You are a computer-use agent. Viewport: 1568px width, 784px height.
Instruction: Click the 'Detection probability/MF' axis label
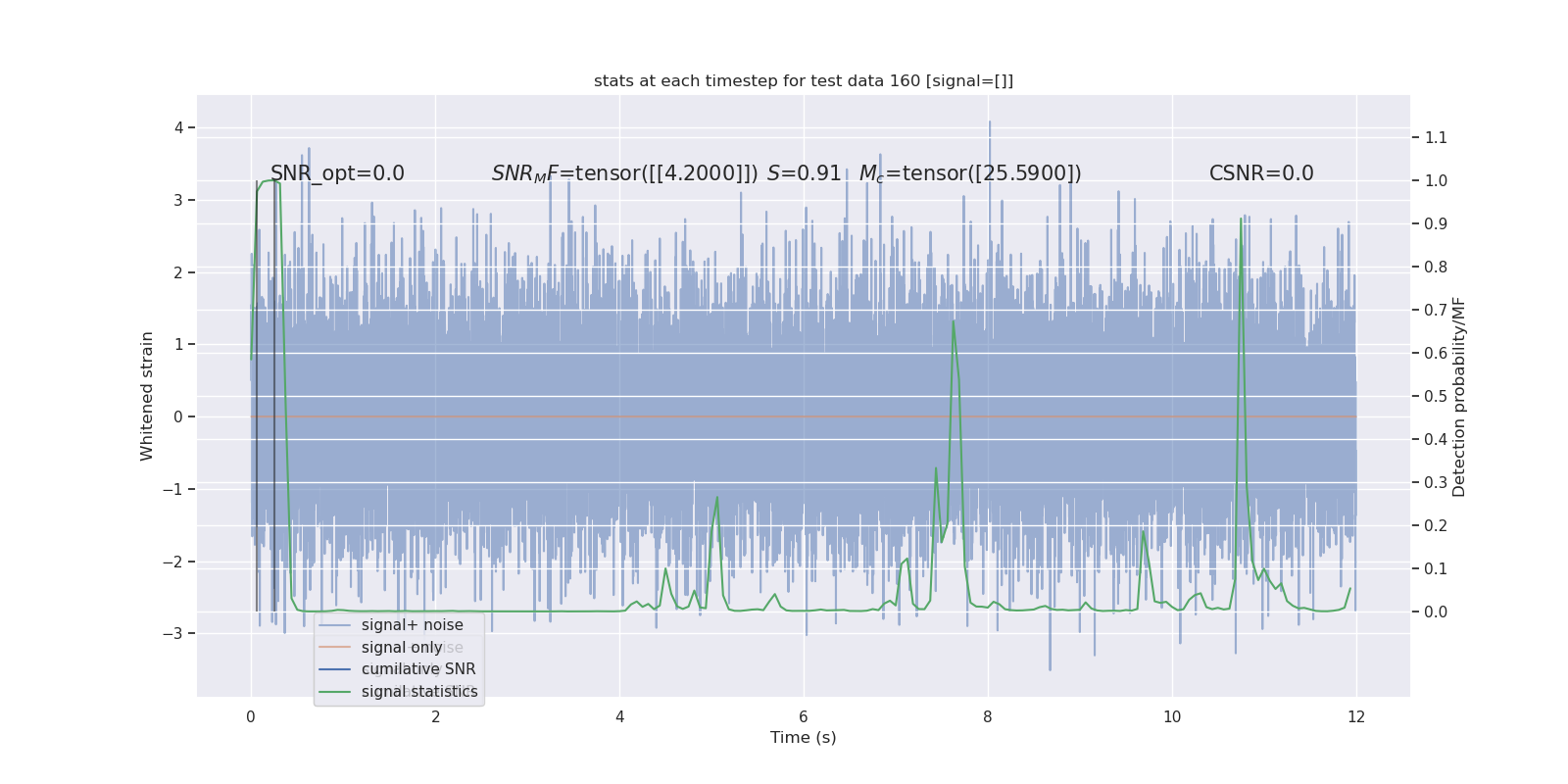[x=1459, y=396]
